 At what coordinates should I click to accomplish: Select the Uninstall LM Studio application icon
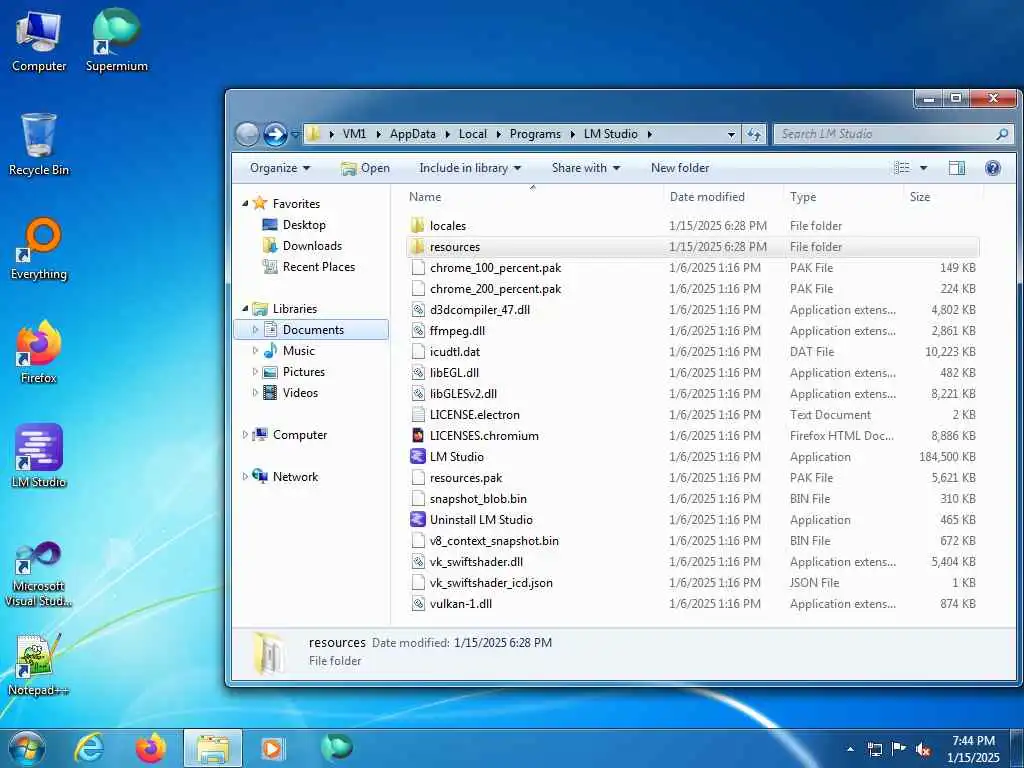click(x=418, y=520)
